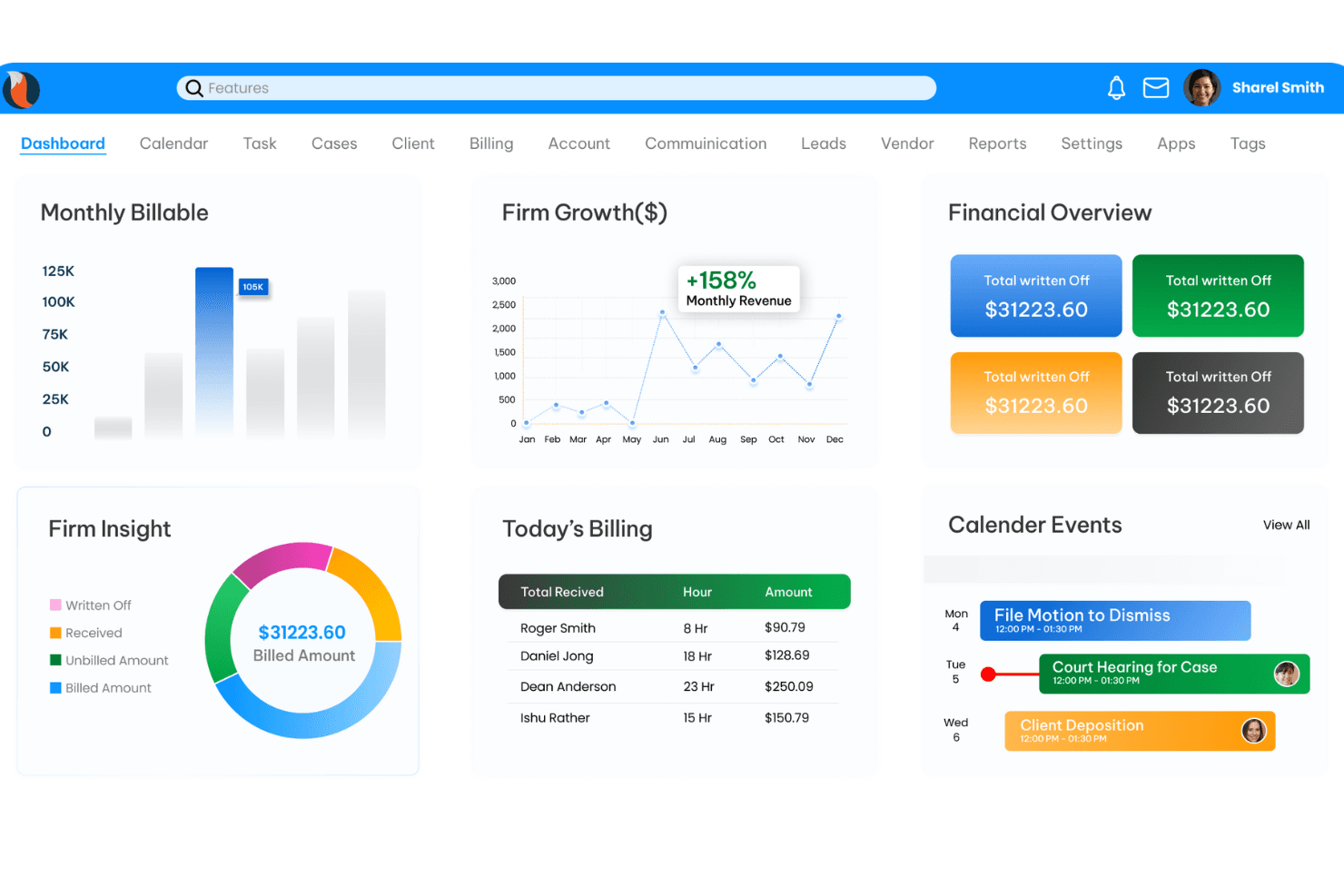Click the orange Total written Off card
The width and height of the screenshot is (1344, 896).
[1036, 393]
